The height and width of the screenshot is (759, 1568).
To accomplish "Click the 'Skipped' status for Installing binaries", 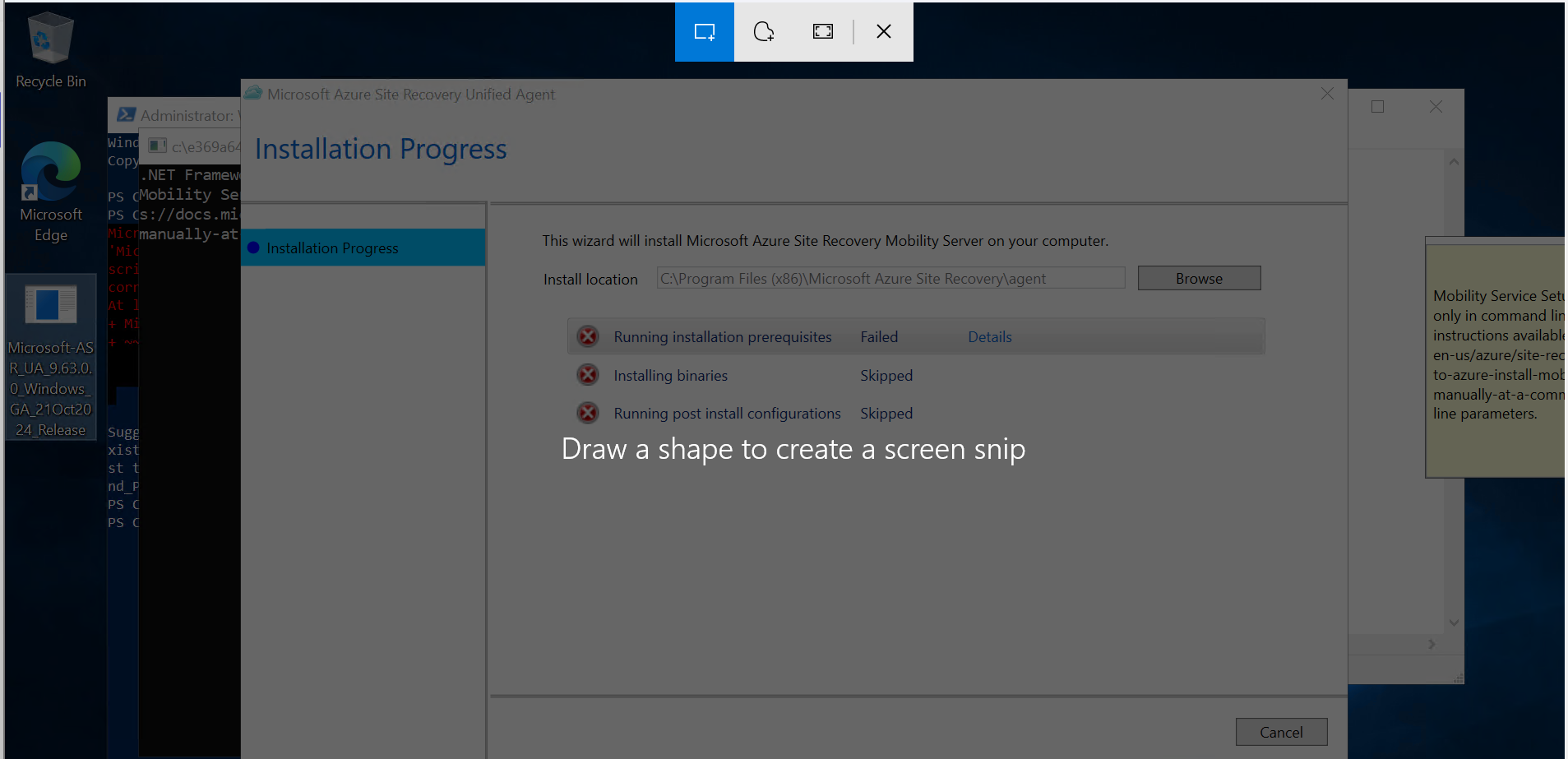I will 886,376.
